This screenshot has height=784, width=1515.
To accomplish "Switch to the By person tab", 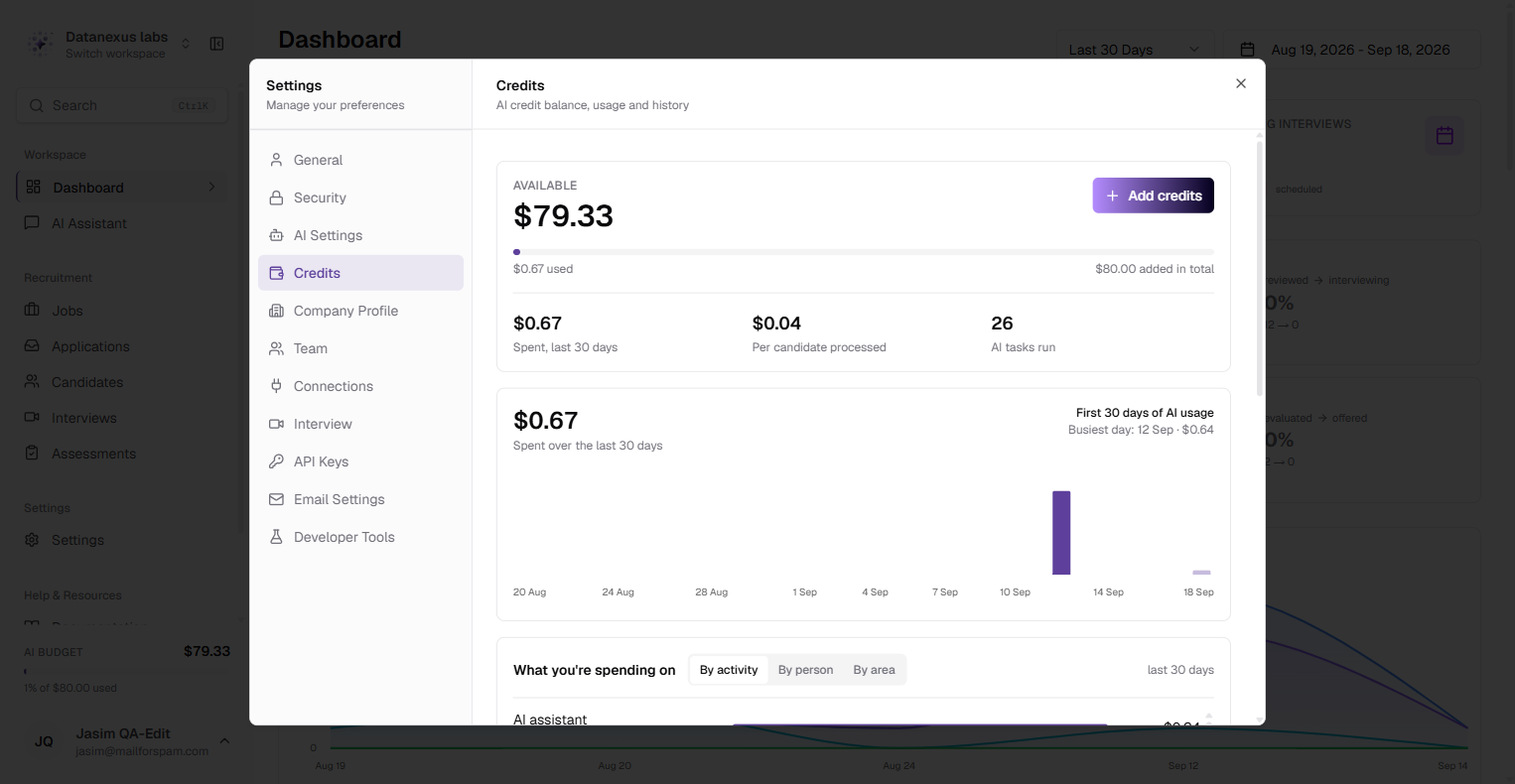I will [805, 670].
